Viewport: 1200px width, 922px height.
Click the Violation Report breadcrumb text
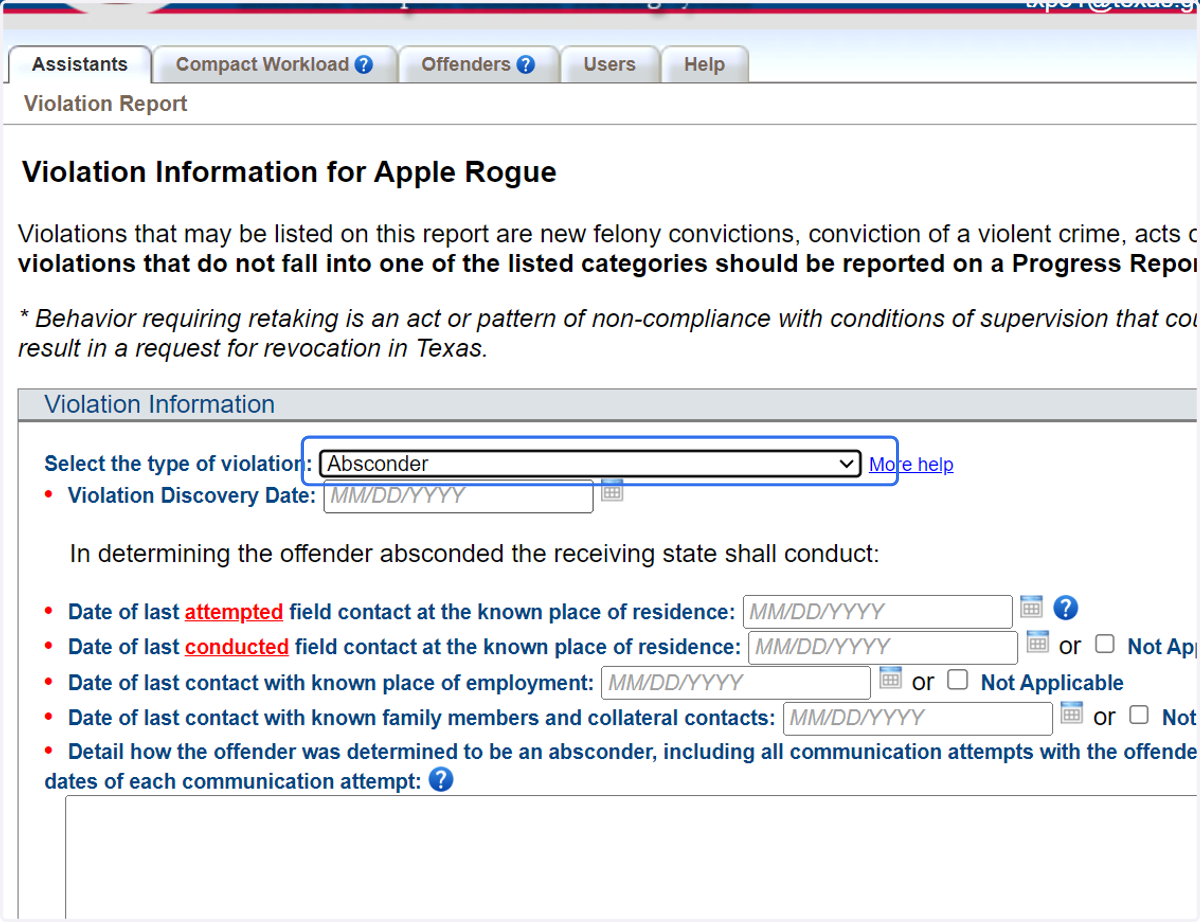point(106,104)
